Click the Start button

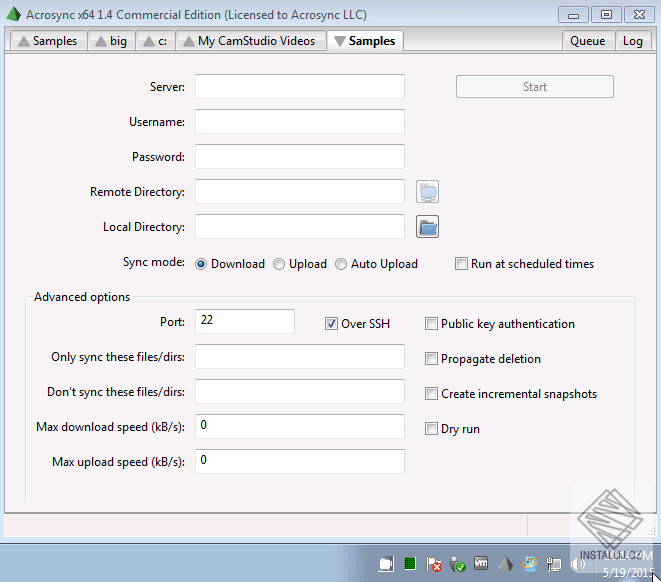(x=535, y=87)
